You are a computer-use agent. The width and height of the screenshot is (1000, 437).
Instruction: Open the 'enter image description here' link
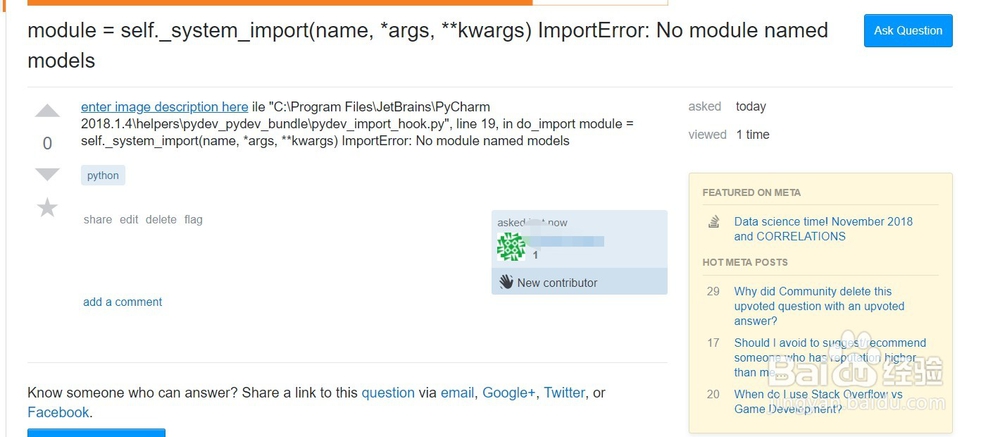164,107
